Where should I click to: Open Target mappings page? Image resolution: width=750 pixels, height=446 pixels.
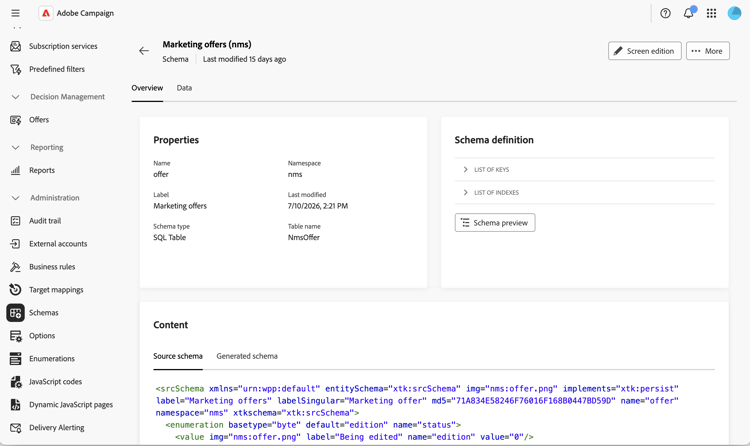(x=56, y=290)
